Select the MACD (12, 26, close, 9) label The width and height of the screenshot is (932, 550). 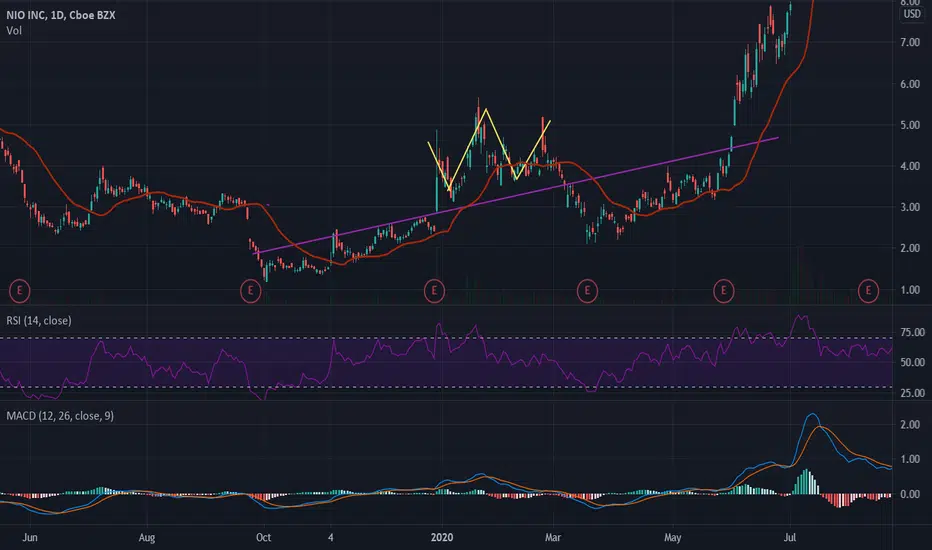point(59,416)
